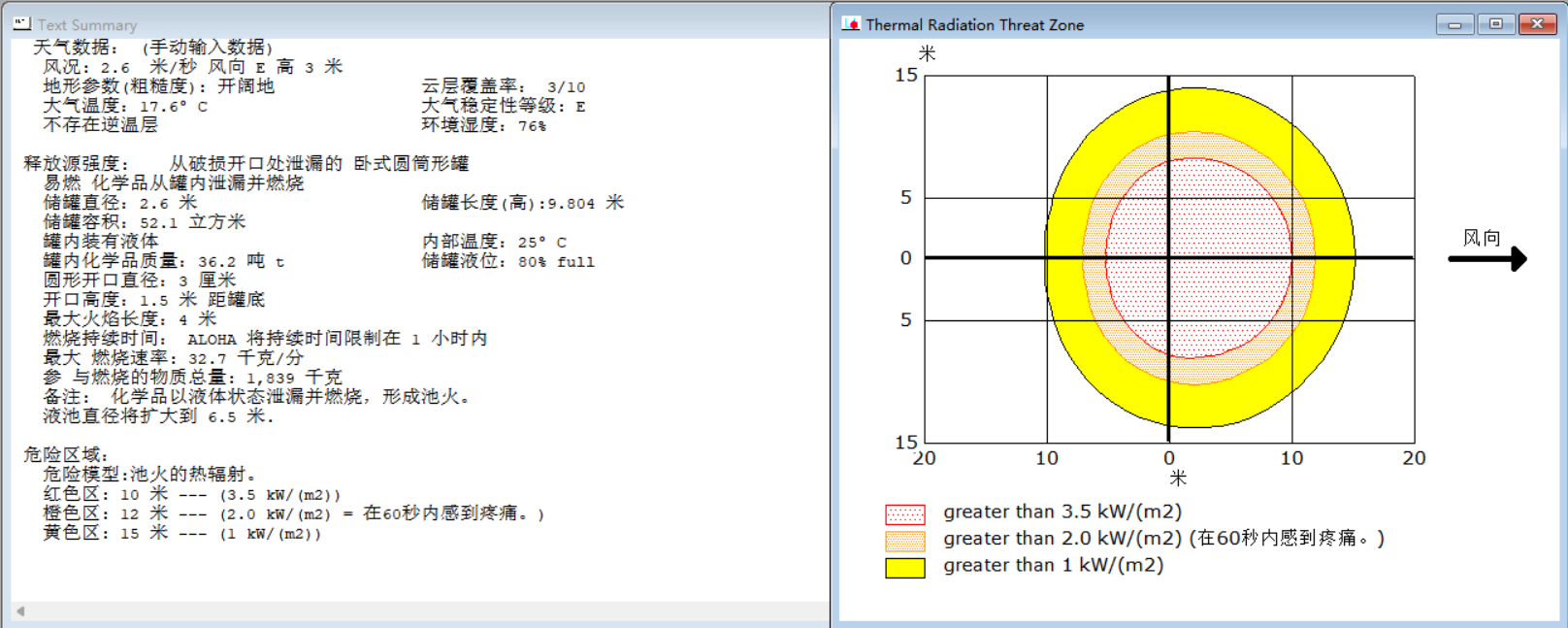Image resolution: width=1568 pixels, height=628 pixels.
Task: Click the y-axis unit label 米 above 15
Action: pos(928,53)
